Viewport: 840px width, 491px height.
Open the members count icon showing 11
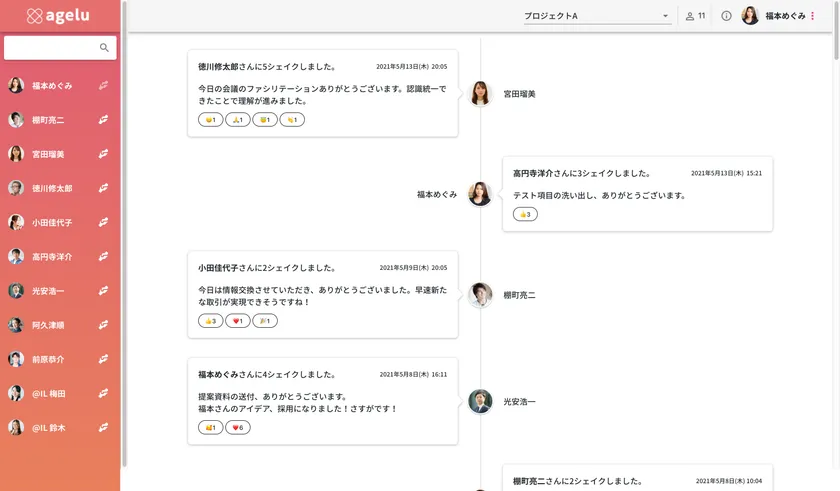pos(695,16)
